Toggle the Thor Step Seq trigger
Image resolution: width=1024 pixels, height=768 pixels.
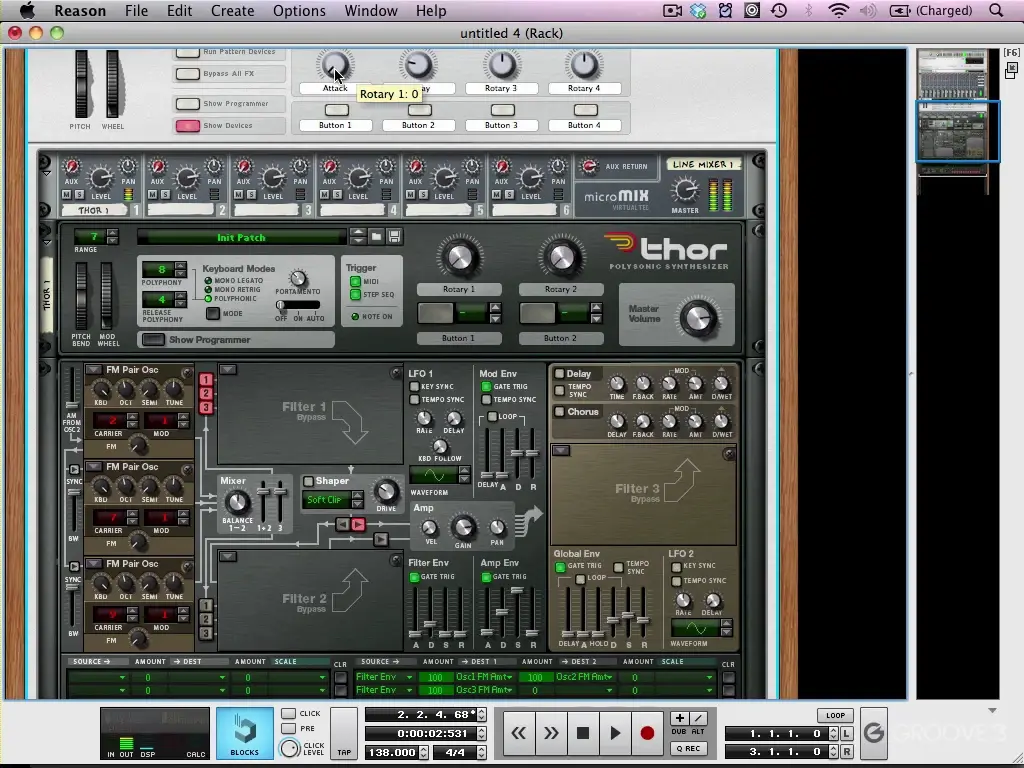pyautogui.click(x=355, y=295)
